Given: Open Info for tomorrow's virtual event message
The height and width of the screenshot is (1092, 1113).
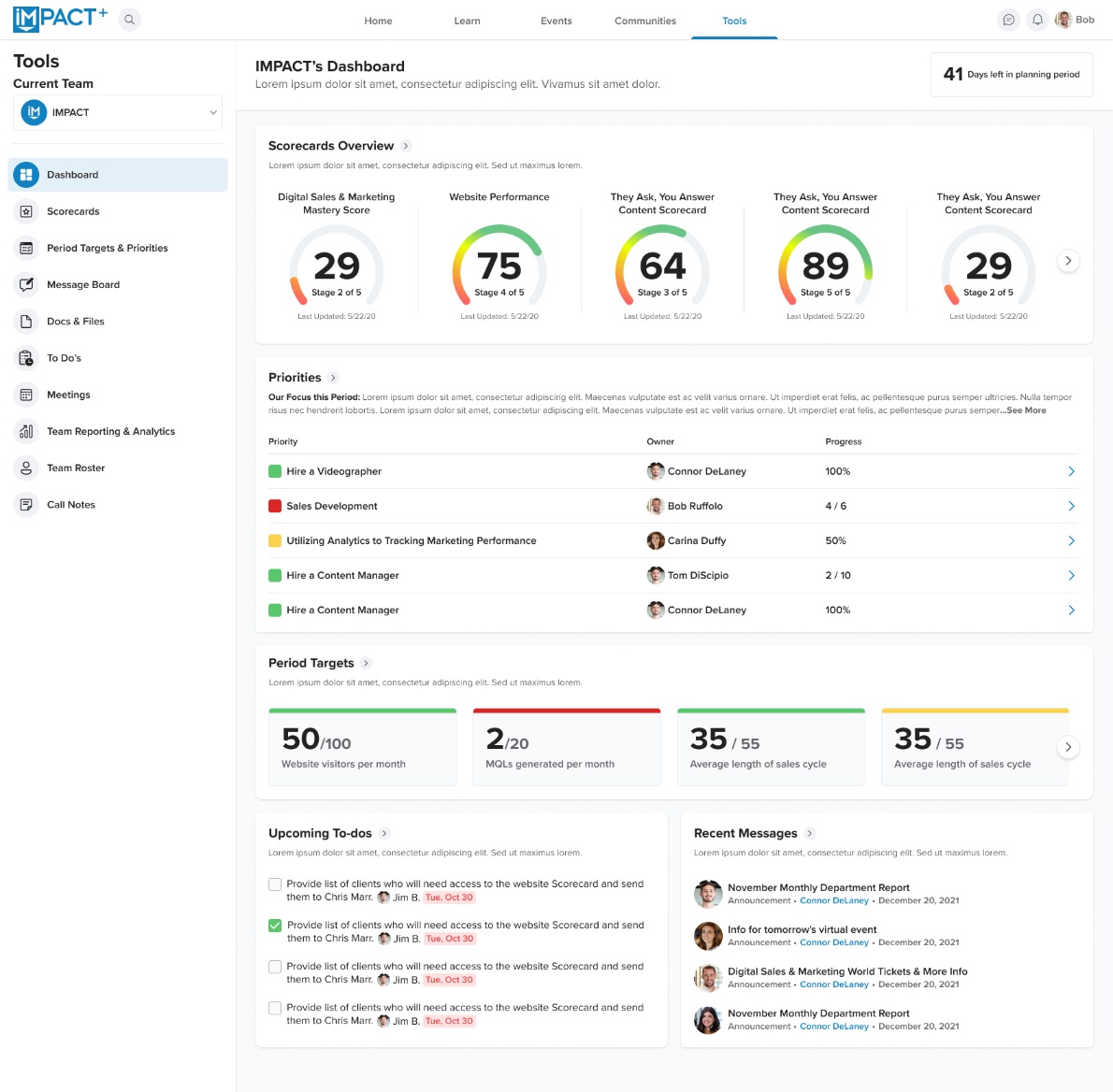Looking at the screenshot, I should (802, 929).
